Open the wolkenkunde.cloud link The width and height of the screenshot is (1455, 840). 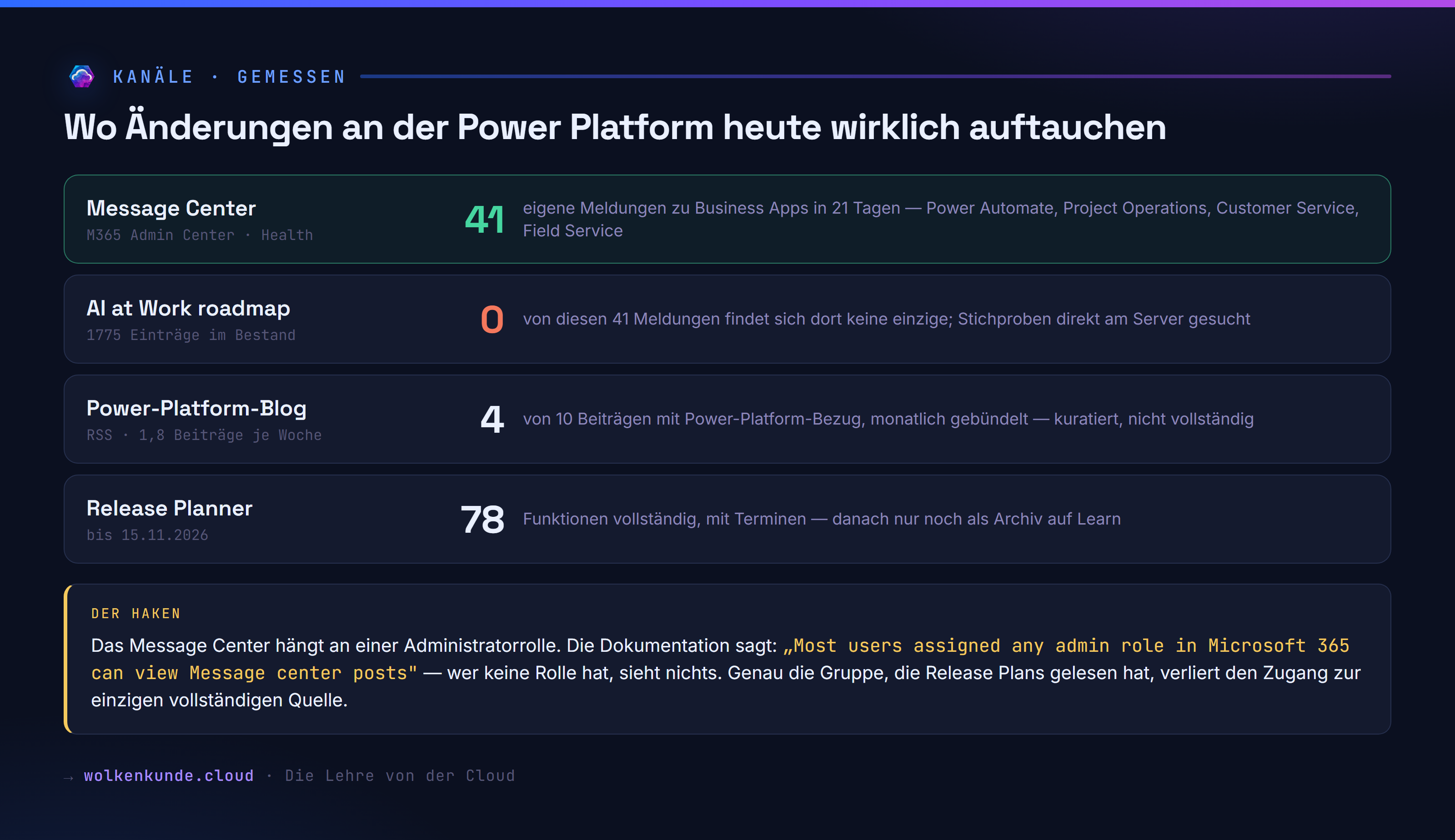[x=168, y=775]
